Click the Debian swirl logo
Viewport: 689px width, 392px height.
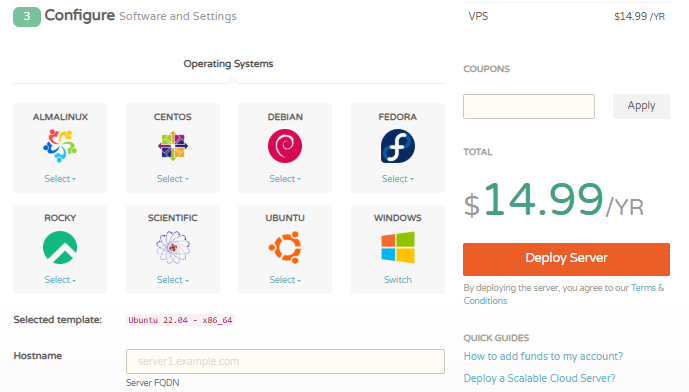pyautogui.click(x=285, y=146)
